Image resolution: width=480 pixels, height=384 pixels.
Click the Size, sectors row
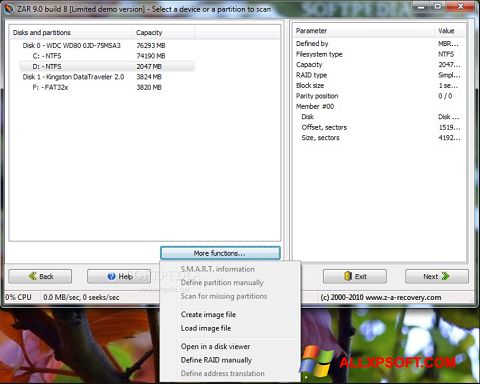click(379, 138)
